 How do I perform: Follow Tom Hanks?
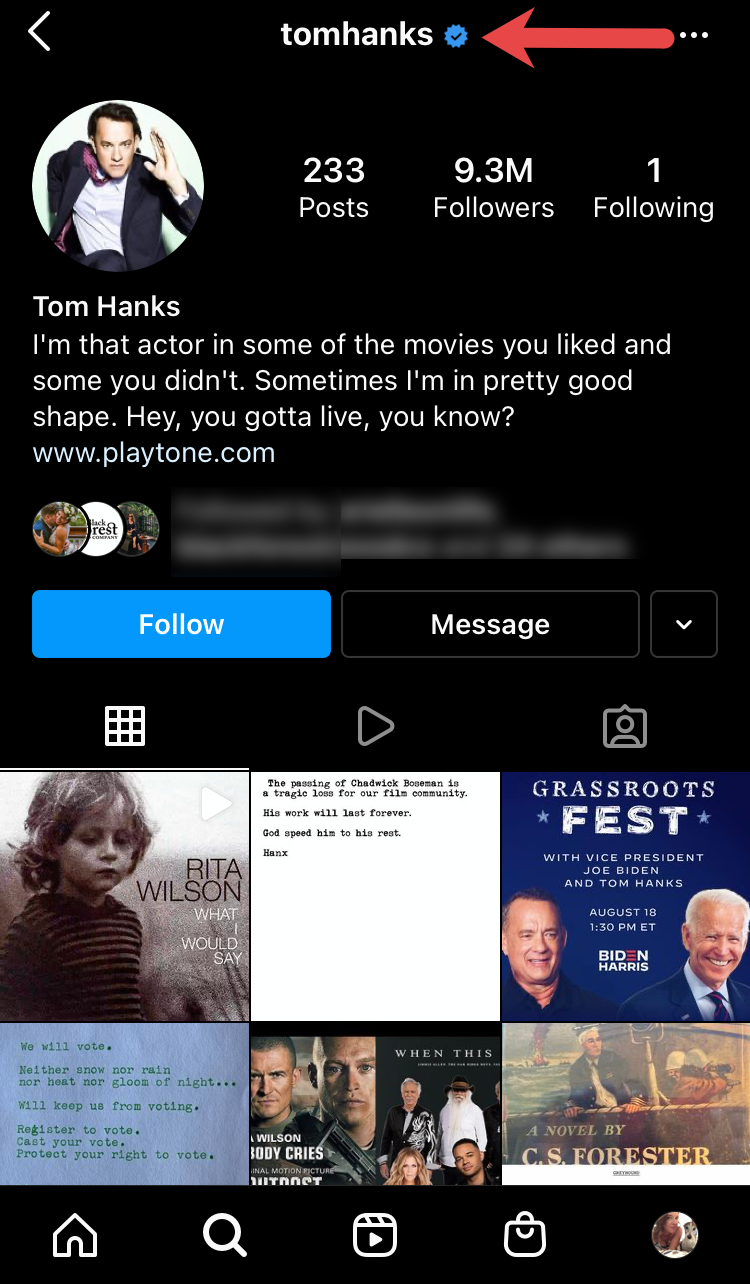tap(181, 624)
